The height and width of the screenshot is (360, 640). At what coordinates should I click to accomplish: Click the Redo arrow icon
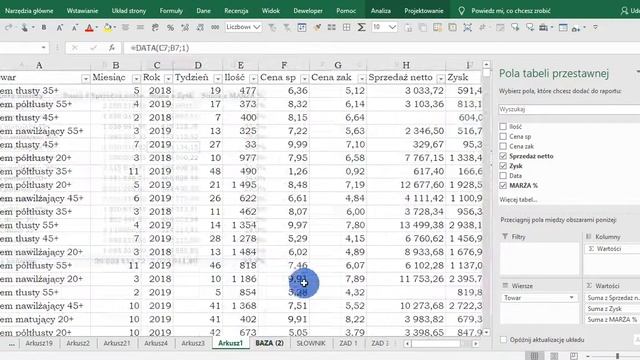point(8,28)
